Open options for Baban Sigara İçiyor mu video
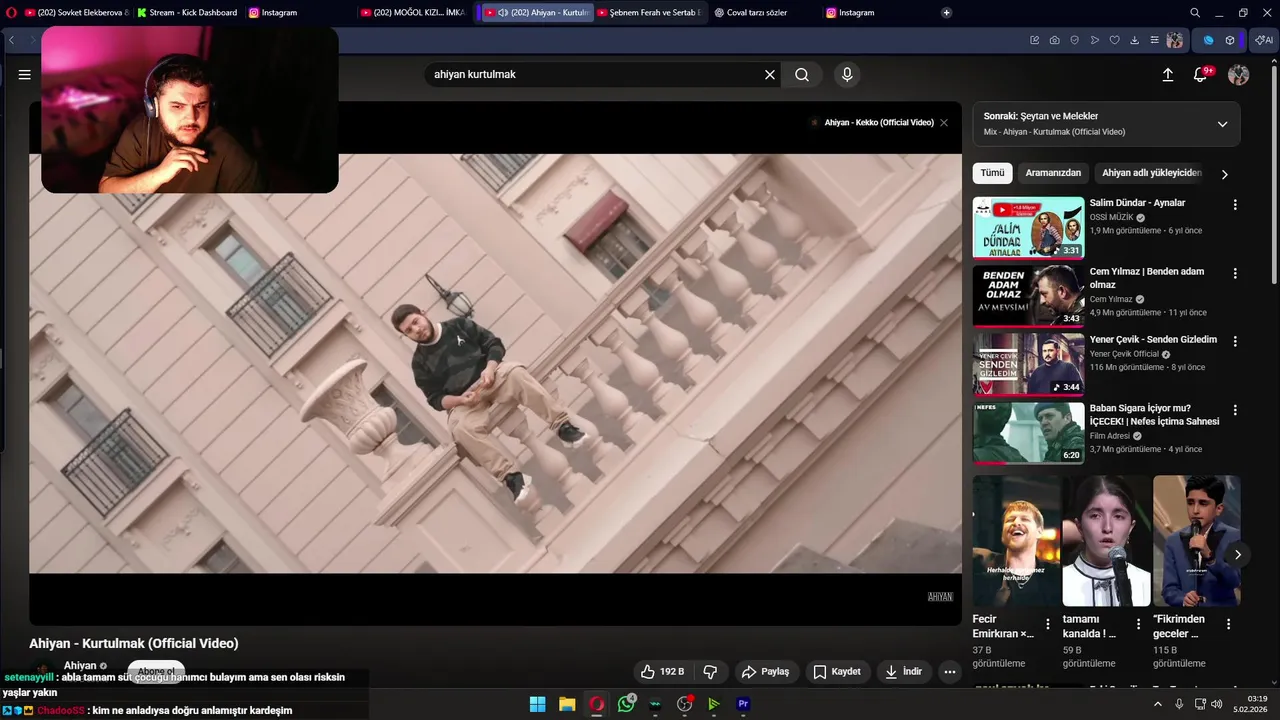This screenshot has height=720, width=1280. click(1235, 410)
